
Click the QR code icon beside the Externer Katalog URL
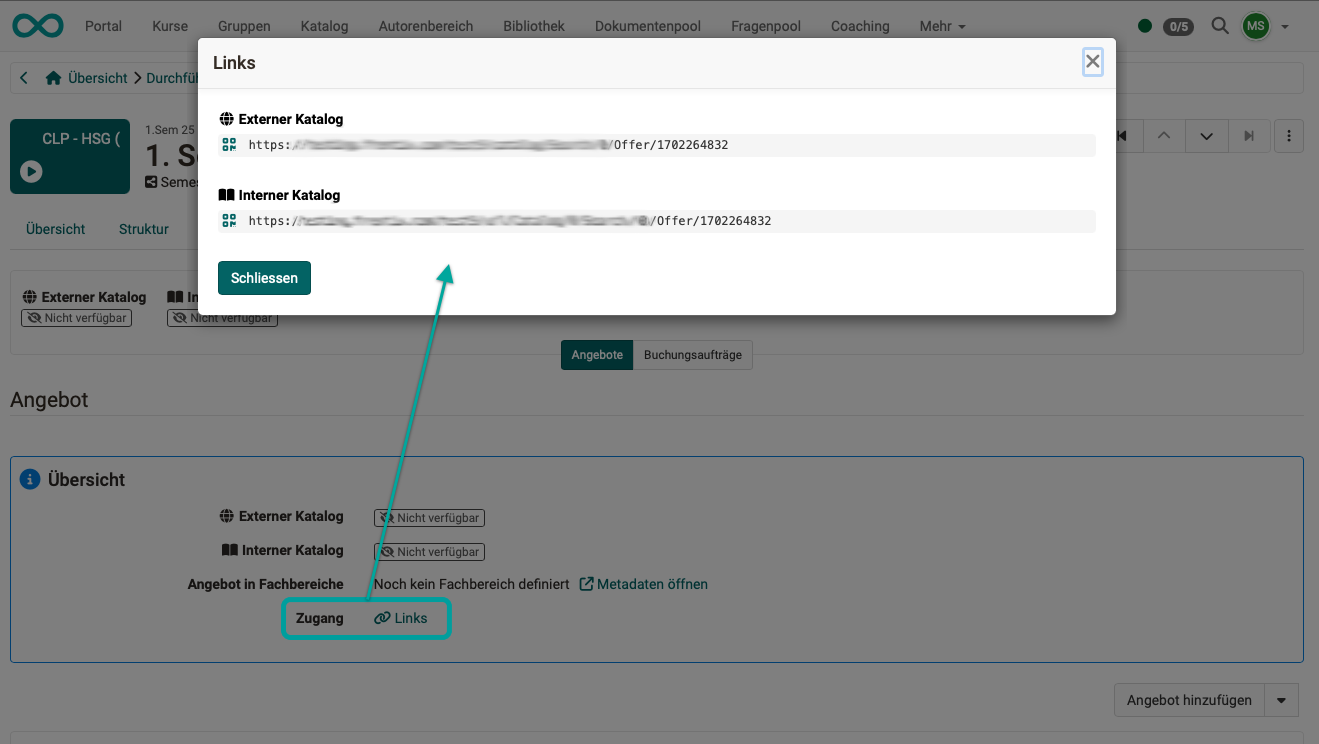[x=229, y=144]
